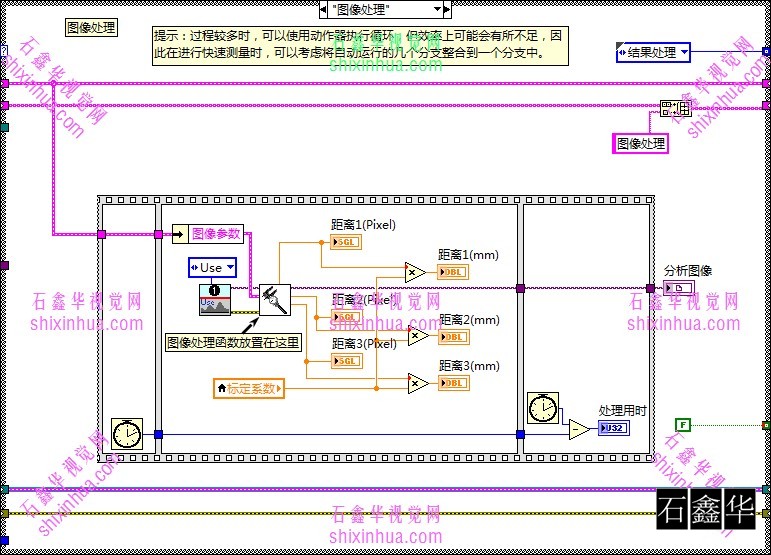Select the 距离3(Pixel) SGL indicator terminal
The width and height of the screenshot is (771, 555).
346,361
